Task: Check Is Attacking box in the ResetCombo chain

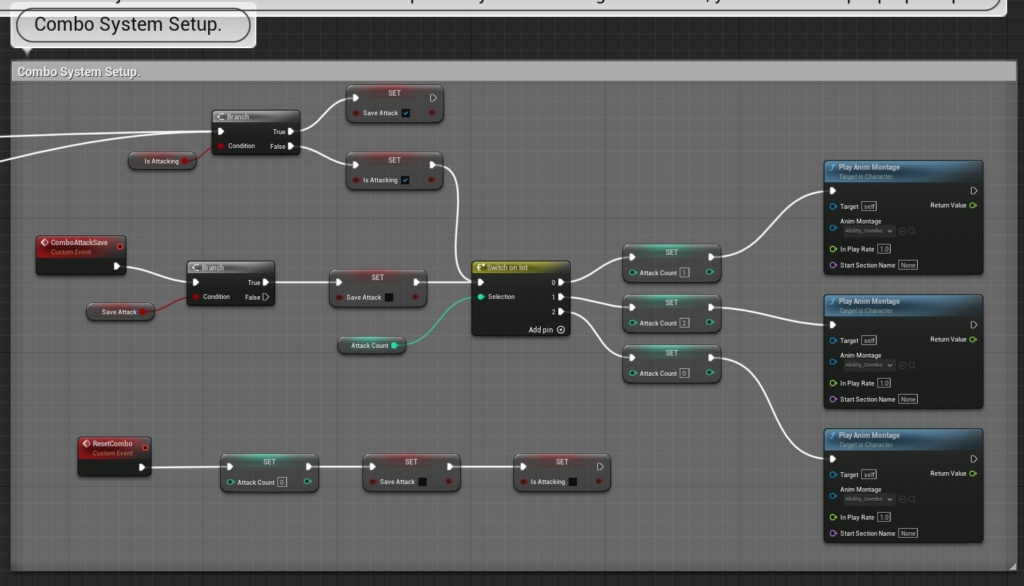Action: [573, 481]
